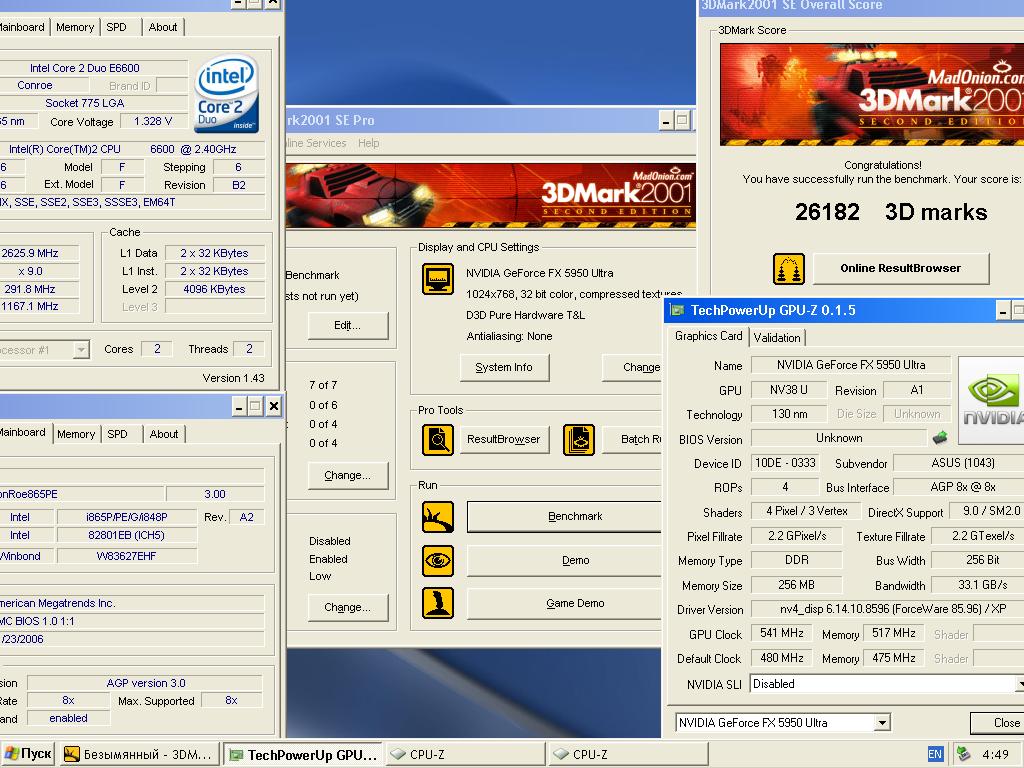Click the System Info button
Screen dimensions: 1024x768
(504, 368)
